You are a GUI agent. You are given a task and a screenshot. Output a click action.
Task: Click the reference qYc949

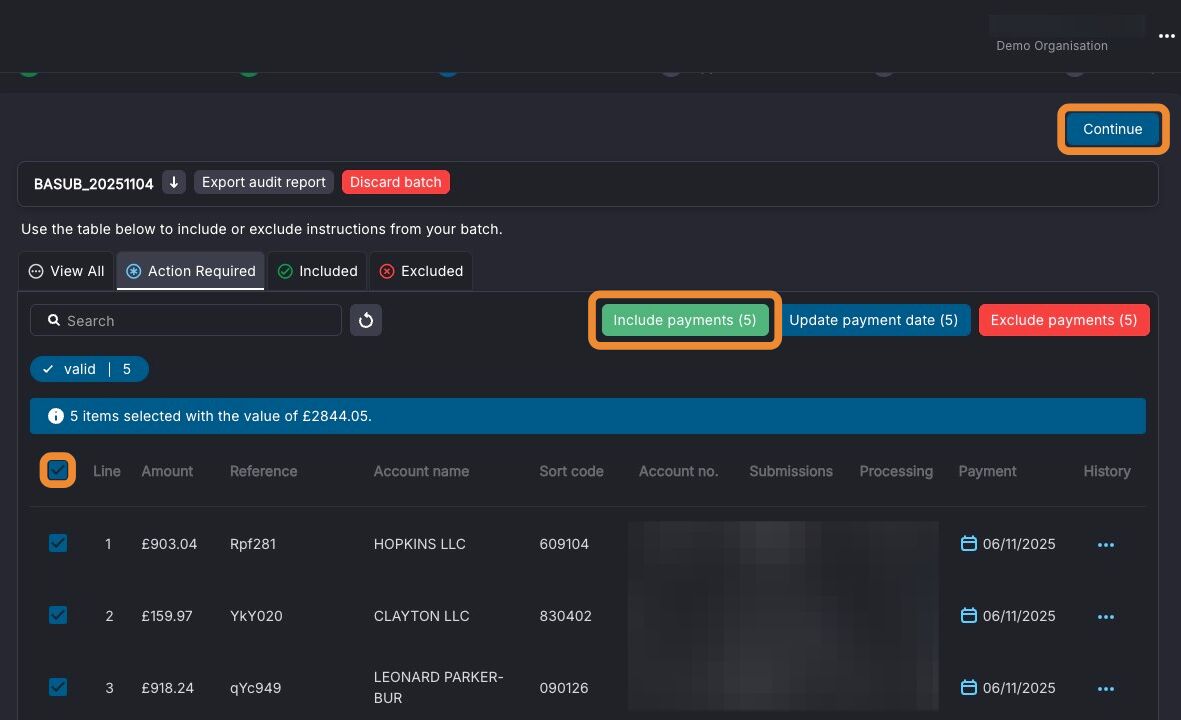[255, 688]
